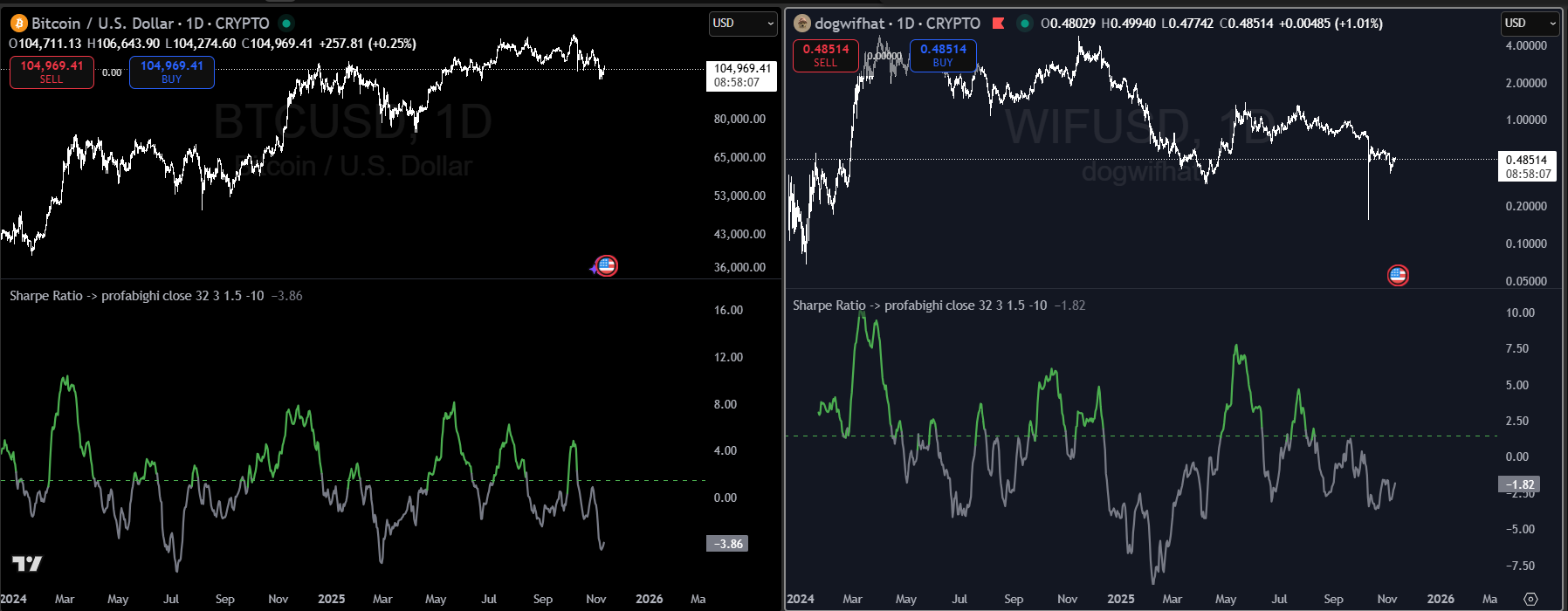Click the 43,000.00 price axis label

(739, 234)
